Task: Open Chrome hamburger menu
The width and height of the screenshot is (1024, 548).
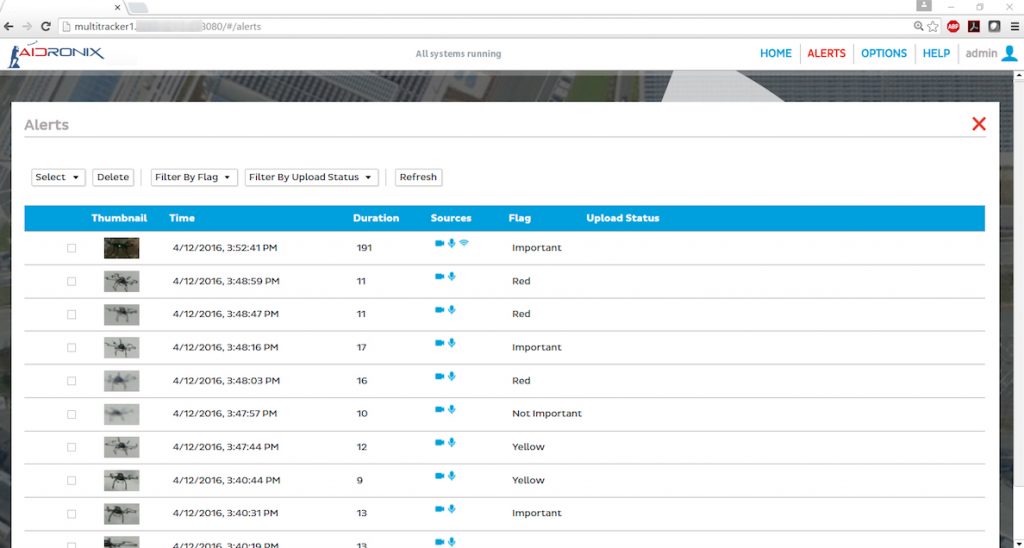Action: click(x=1014, y=26)
